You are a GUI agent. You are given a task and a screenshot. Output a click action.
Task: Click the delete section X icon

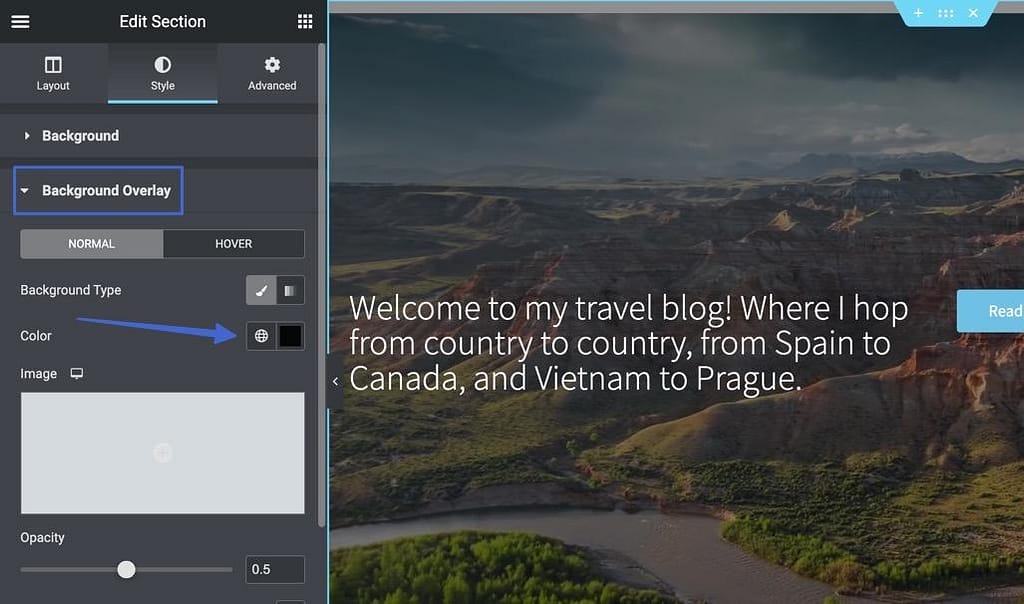(972, 13)
